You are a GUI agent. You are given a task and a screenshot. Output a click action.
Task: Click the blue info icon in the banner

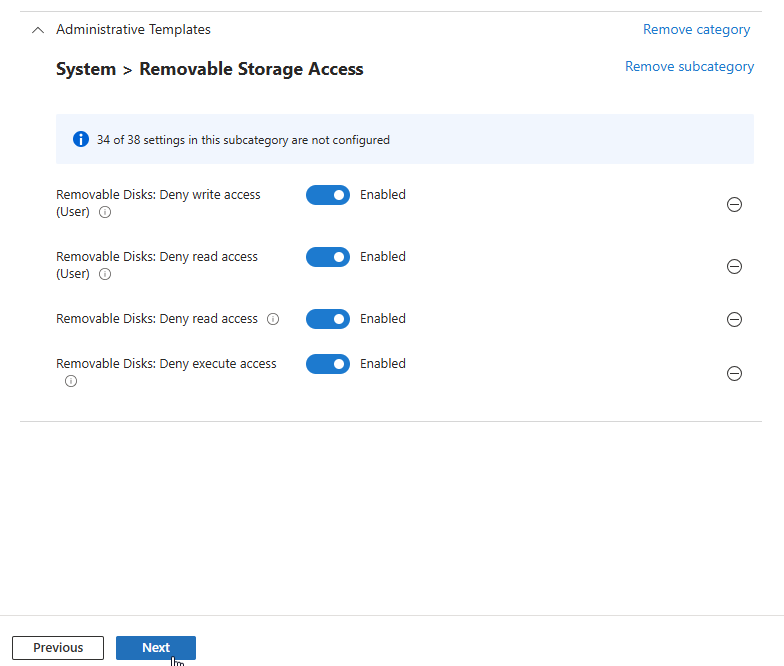(81, 139)
